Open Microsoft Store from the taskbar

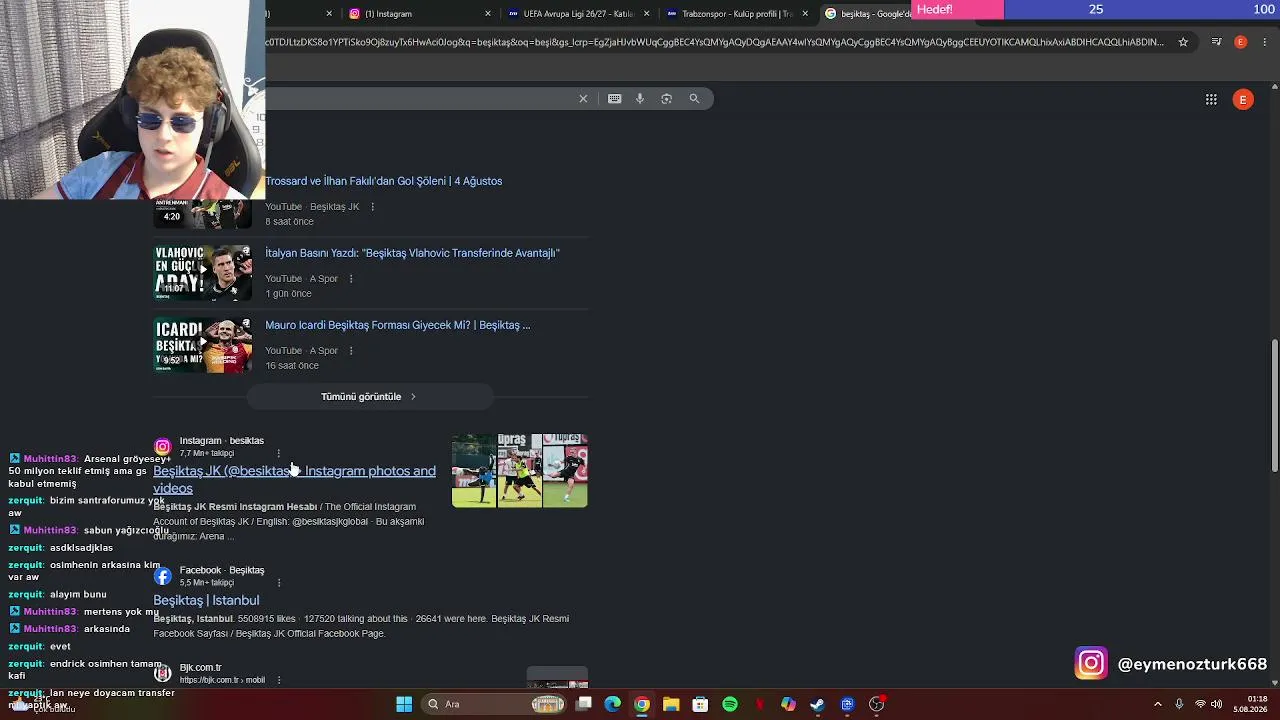(x=700, y=704)
